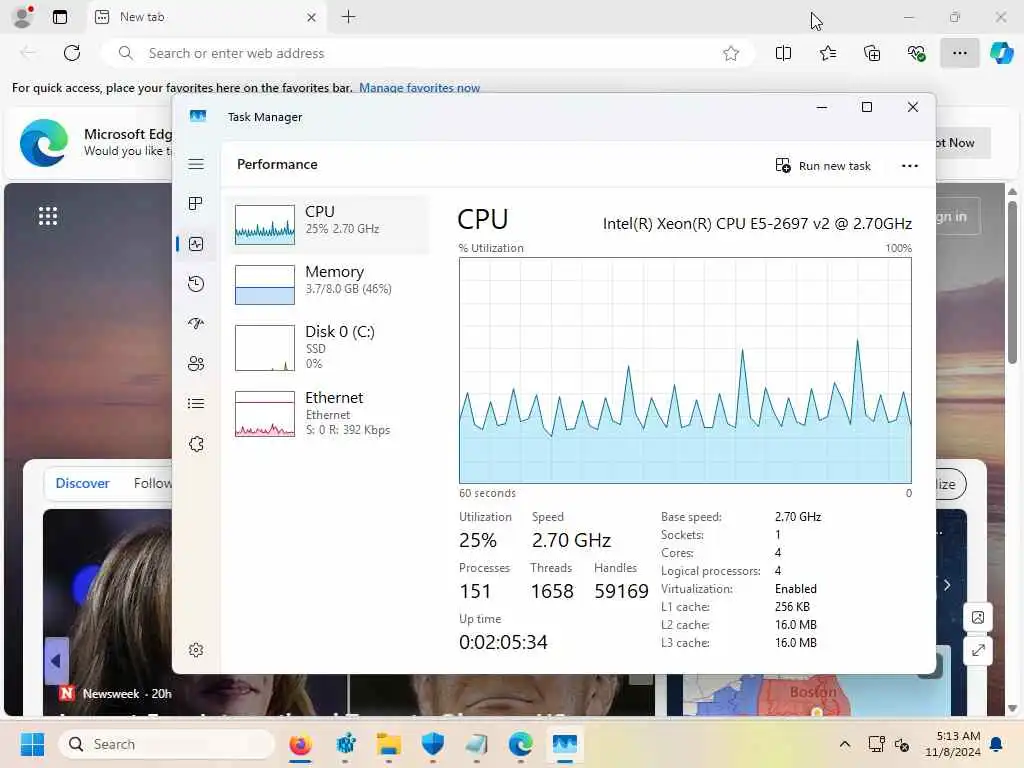Click Task Manager taskbar icon
Screen dimensions: 1024x768
click(564, 744)
